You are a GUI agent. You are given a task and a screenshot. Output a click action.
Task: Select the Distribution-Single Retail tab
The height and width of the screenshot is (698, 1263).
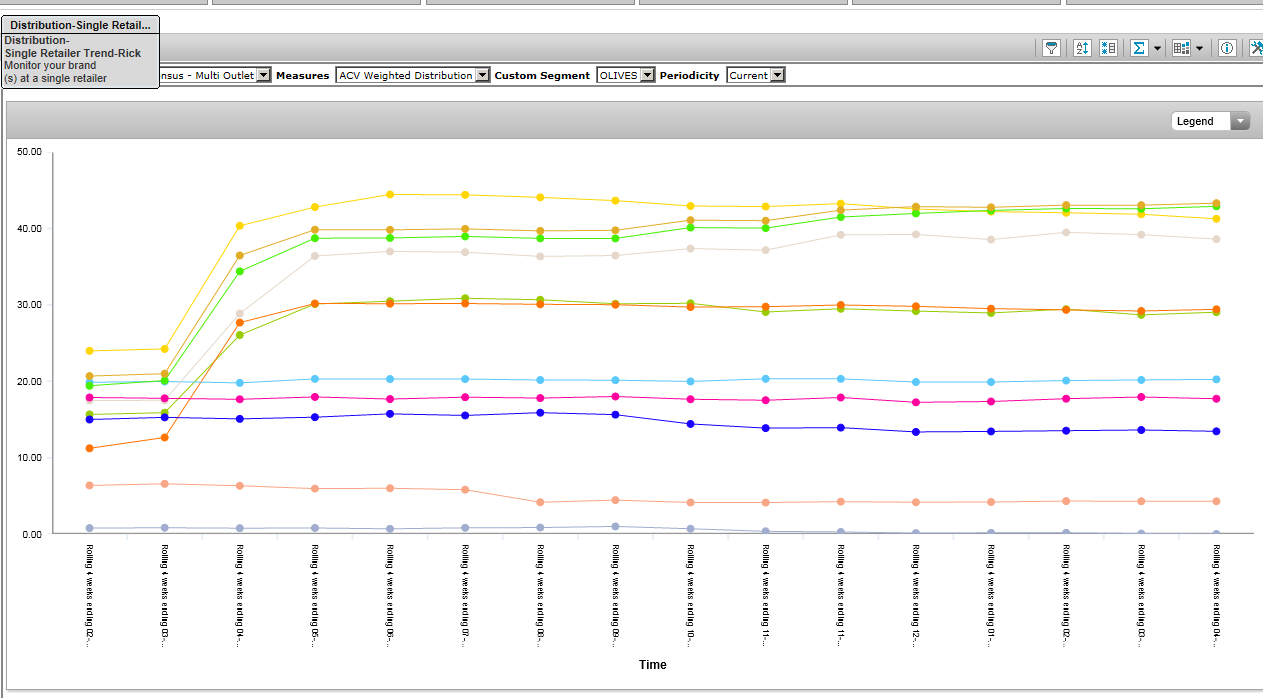(x=80, y=25)
